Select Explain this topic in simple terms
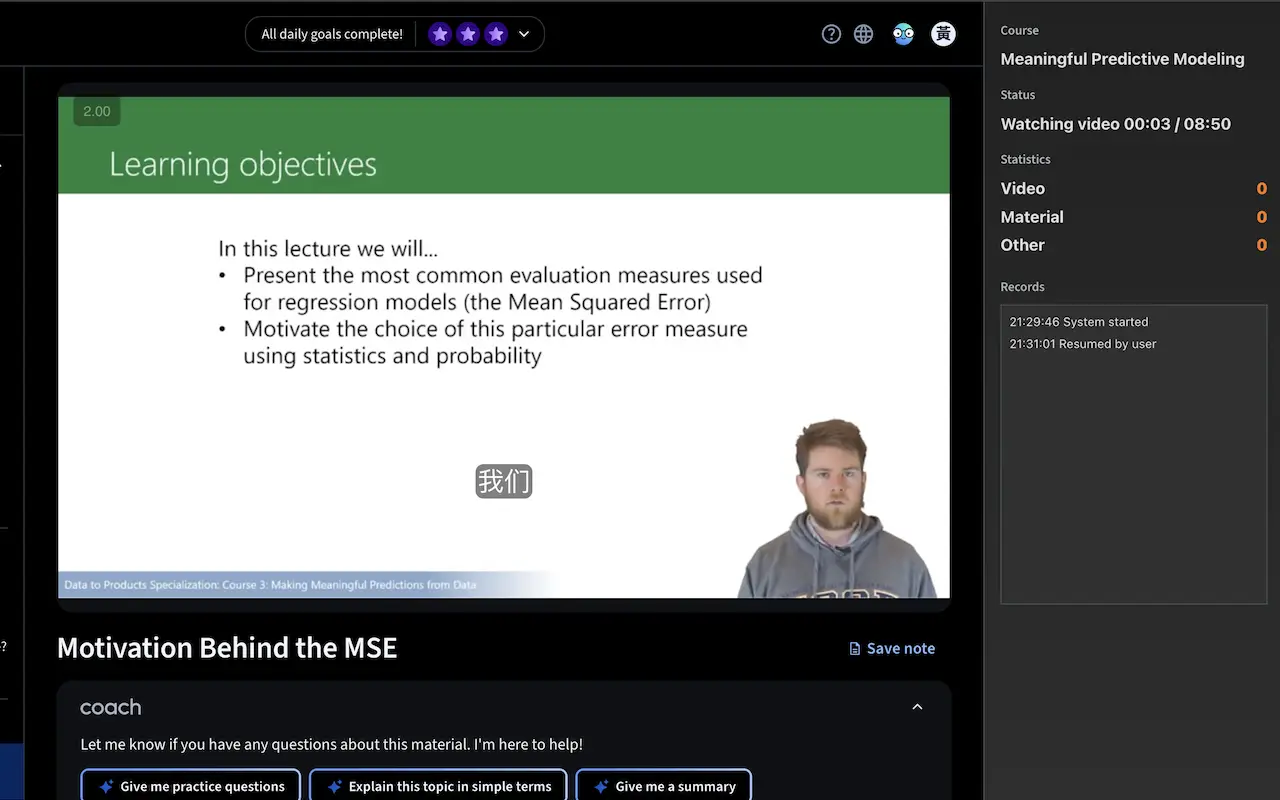The width and height of the screenshot is (1280, 800). (438, 786)
